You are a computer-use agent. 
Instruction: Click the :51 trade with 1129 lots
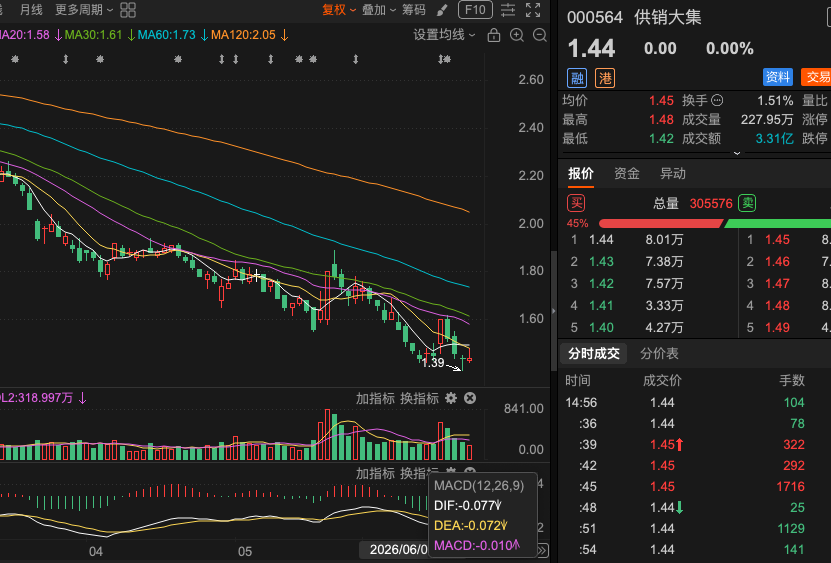694,529
